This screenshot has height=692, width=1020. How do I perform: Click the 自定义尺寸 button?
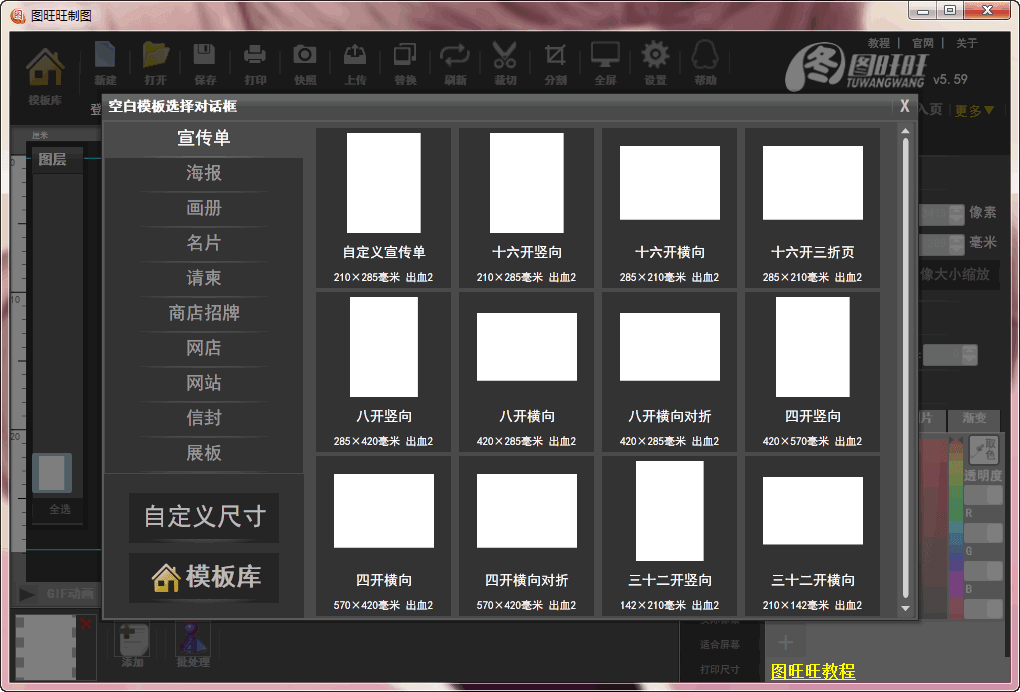tap(204, 517)
